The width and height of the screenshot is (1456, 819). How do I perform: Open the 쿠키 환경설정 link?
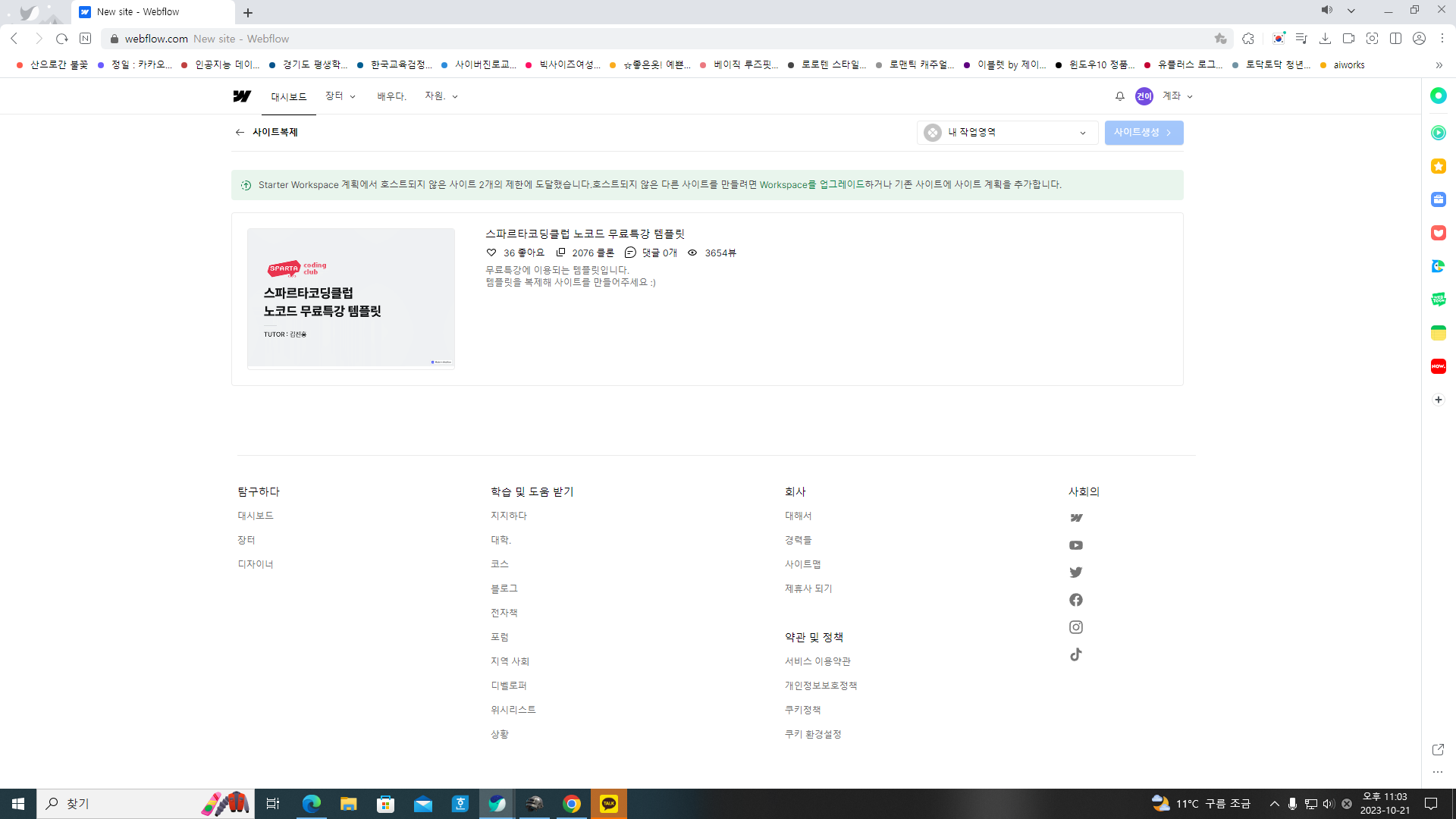pos(813,734)
